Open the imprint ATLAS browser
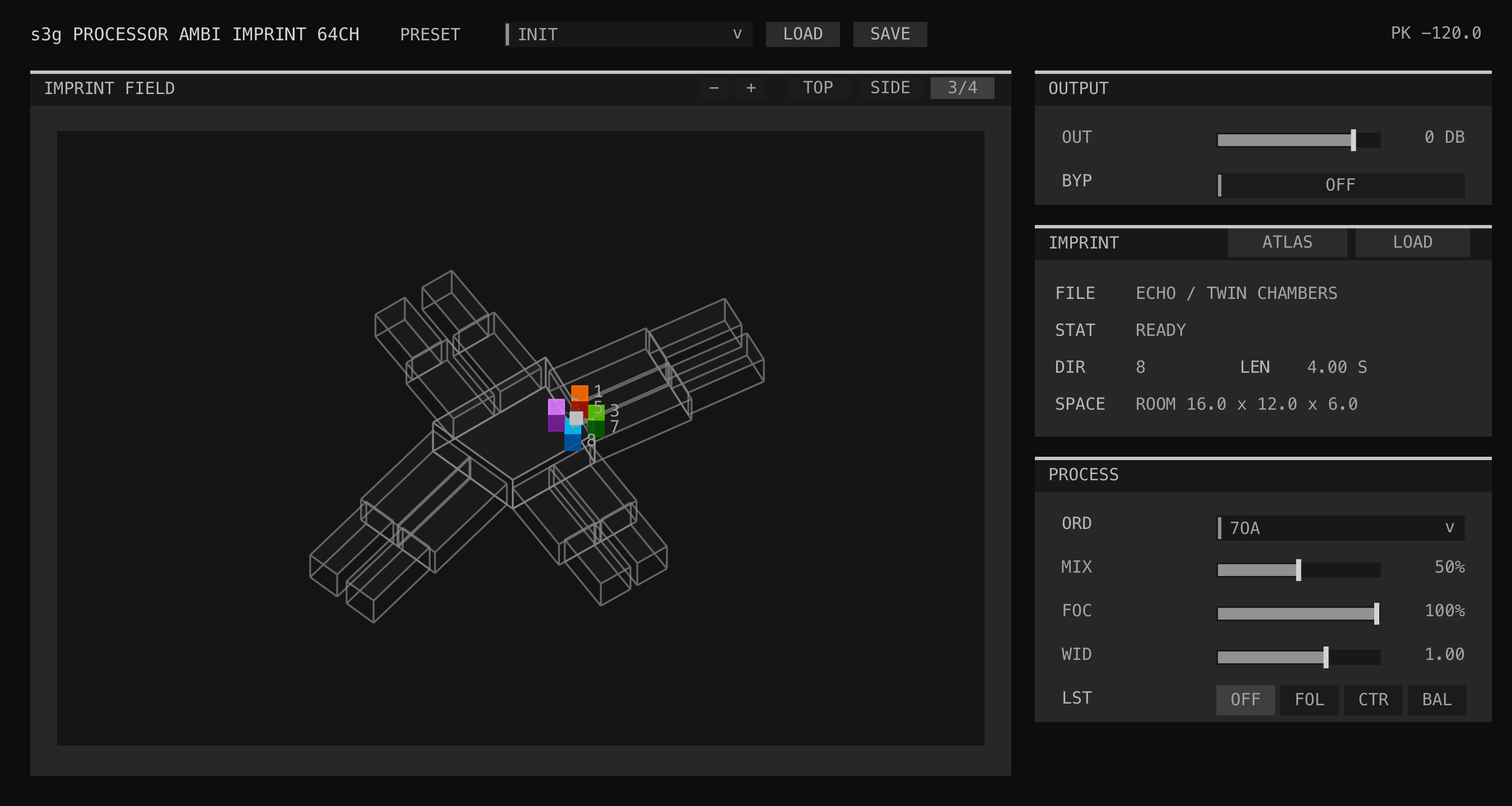 click(1287, 242)
